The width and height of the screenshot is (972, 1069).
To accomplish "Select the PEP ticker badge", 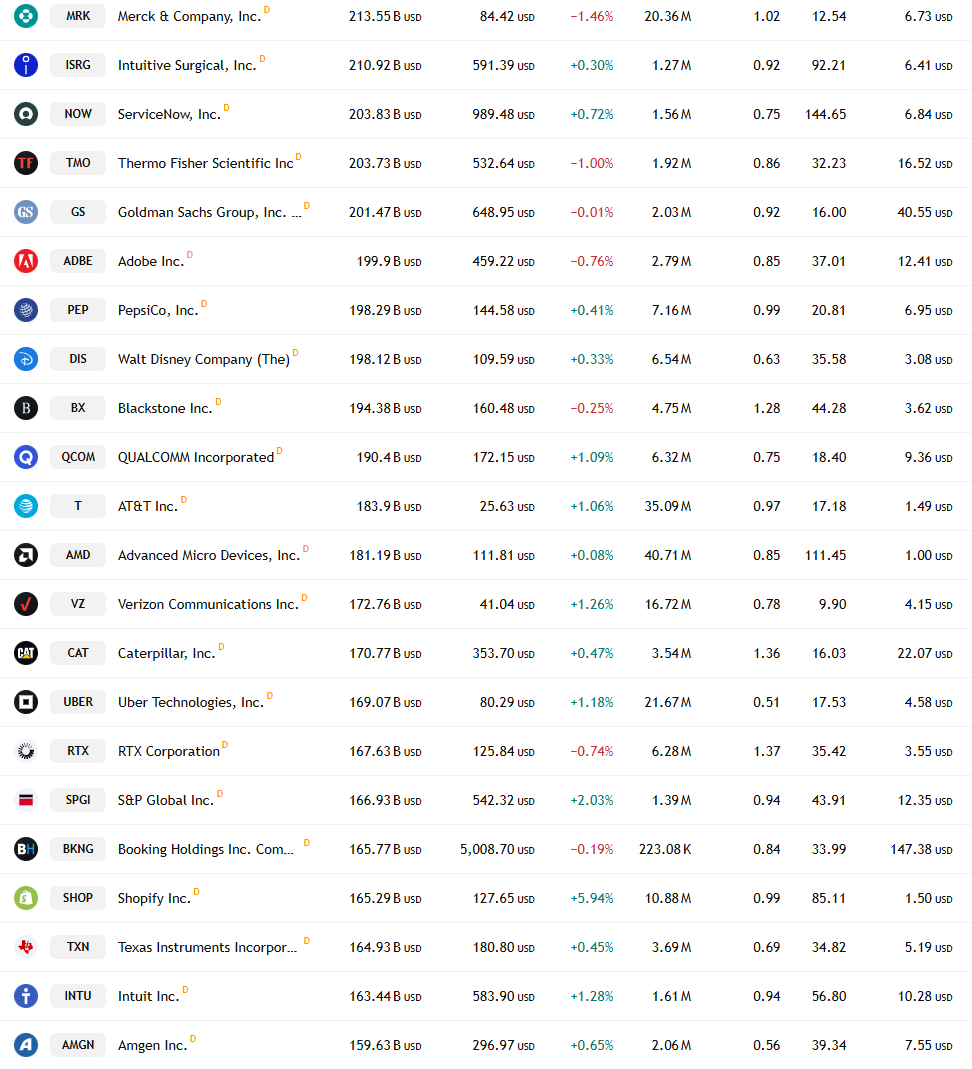I will pos(78,310).
